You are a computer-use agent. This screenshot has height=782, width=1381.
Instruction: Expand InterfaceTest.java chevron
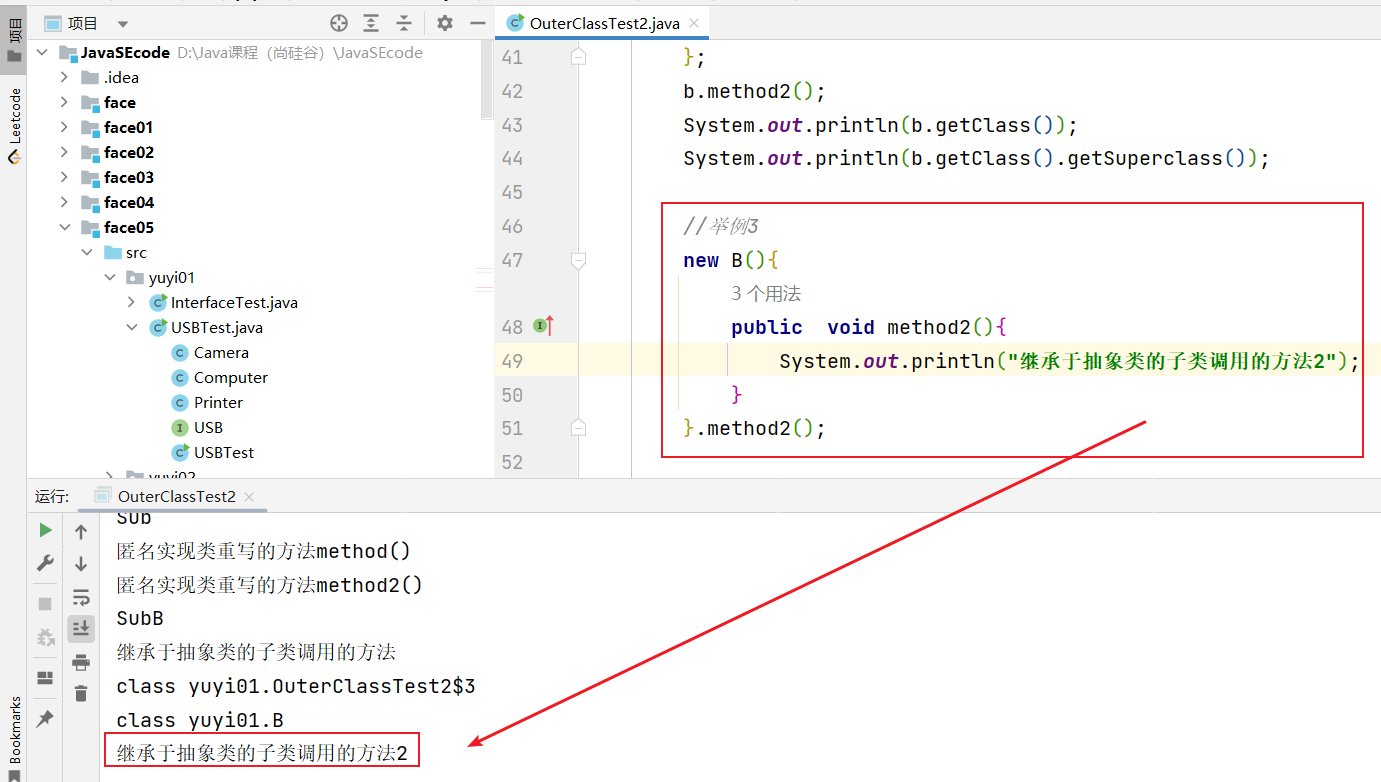(132, 302)
